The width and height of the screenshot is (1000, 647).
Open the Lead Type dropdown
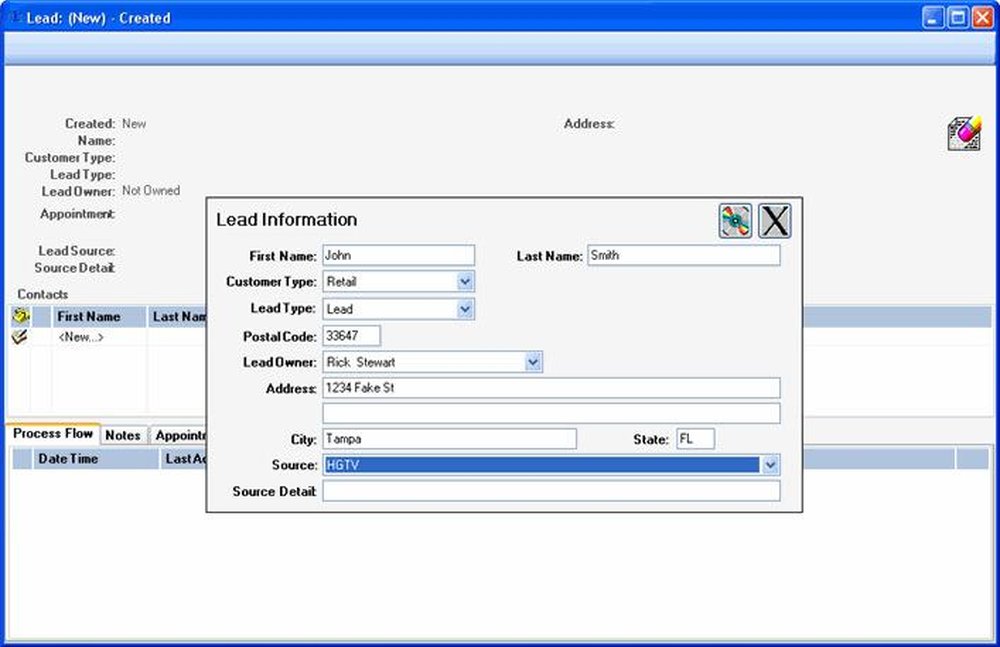click(x=466, y=309)
